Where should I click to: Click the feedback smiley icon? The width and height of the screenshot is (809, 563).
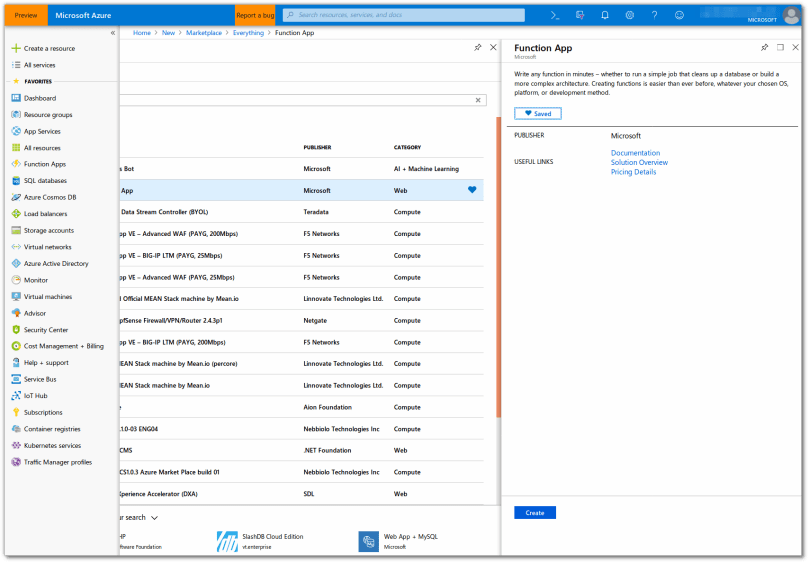coord(680,15)
